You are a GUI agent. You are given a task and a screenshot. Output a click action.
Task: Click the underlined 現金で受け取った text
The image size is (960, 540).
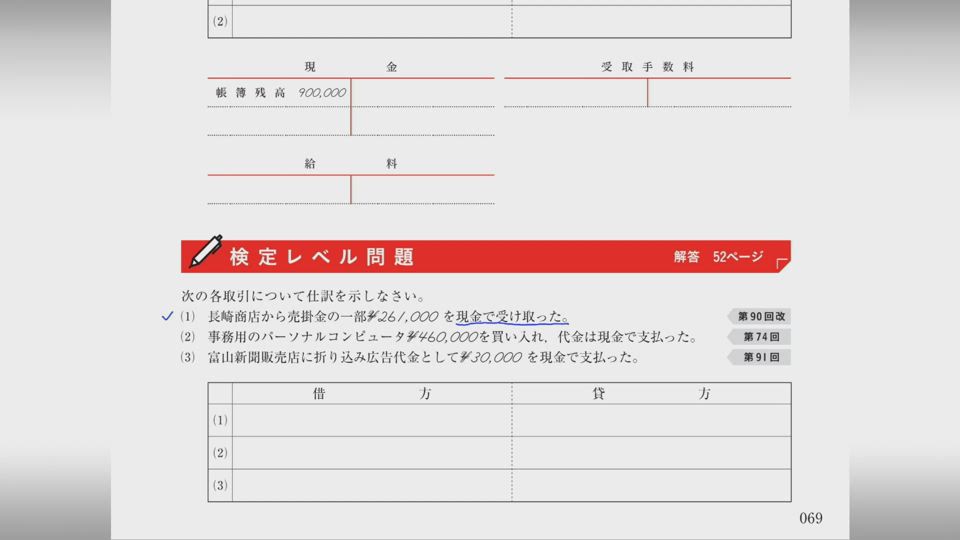(x=511, y=316)
